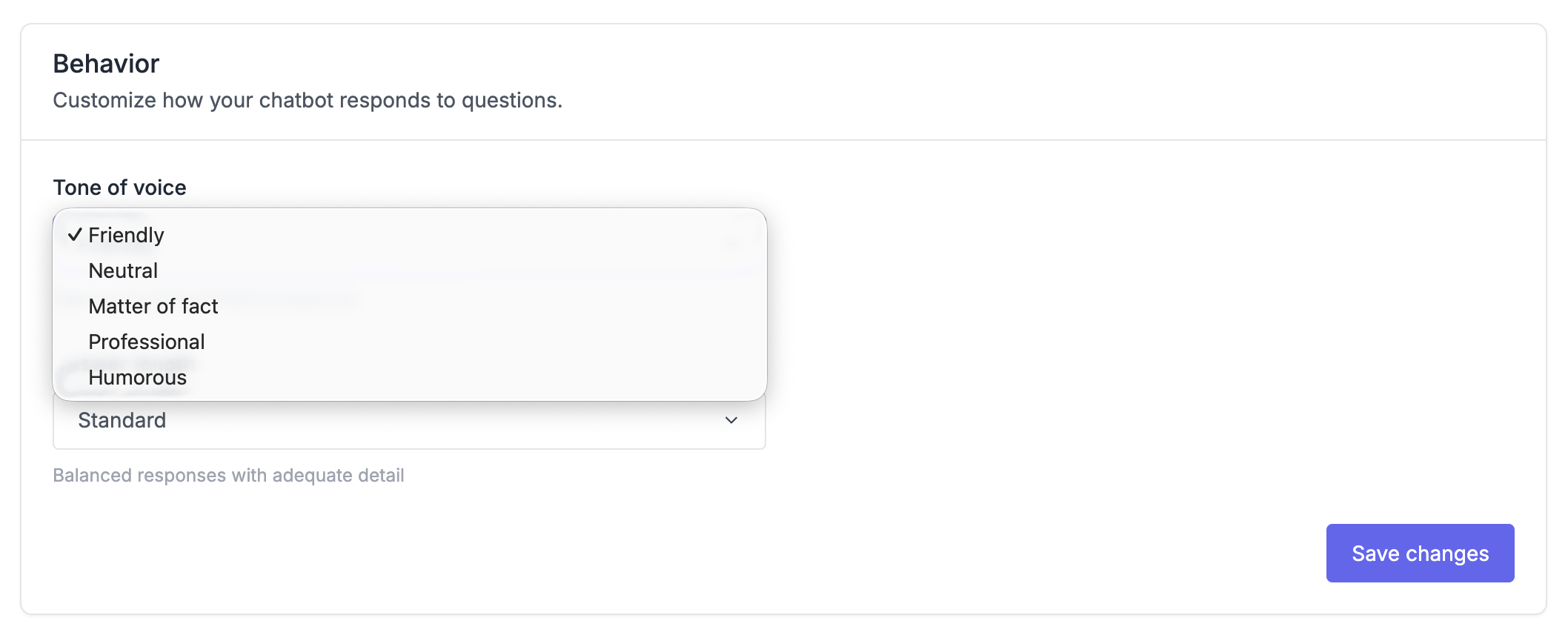Click the checkmark beside Friendly

click(75, 235)
